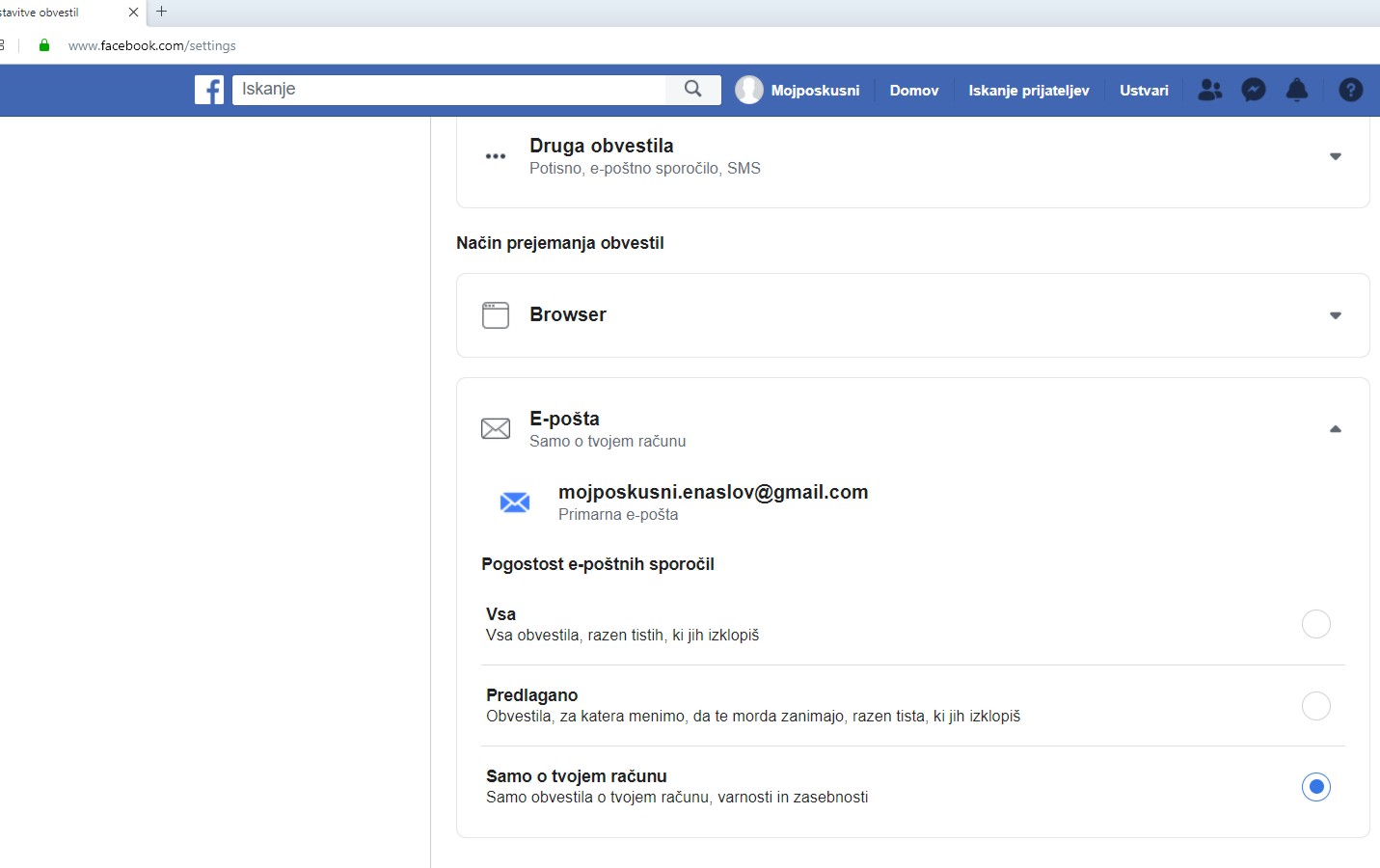This screenshot has height=868, width=1380.
Task: Click the Ustvari link
Action: click(1144, 91)
